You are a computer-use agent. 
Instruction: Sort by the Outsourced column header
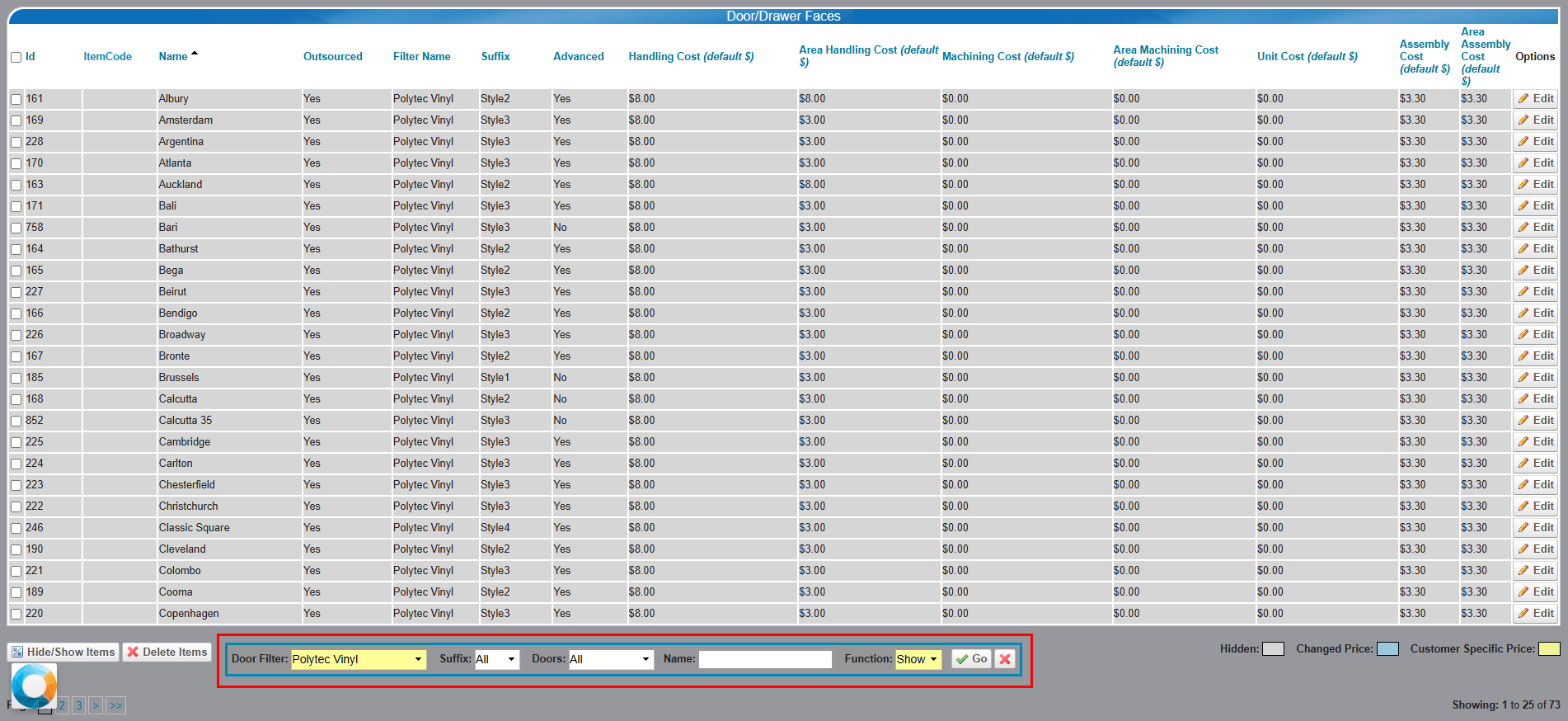coord(333,57)
